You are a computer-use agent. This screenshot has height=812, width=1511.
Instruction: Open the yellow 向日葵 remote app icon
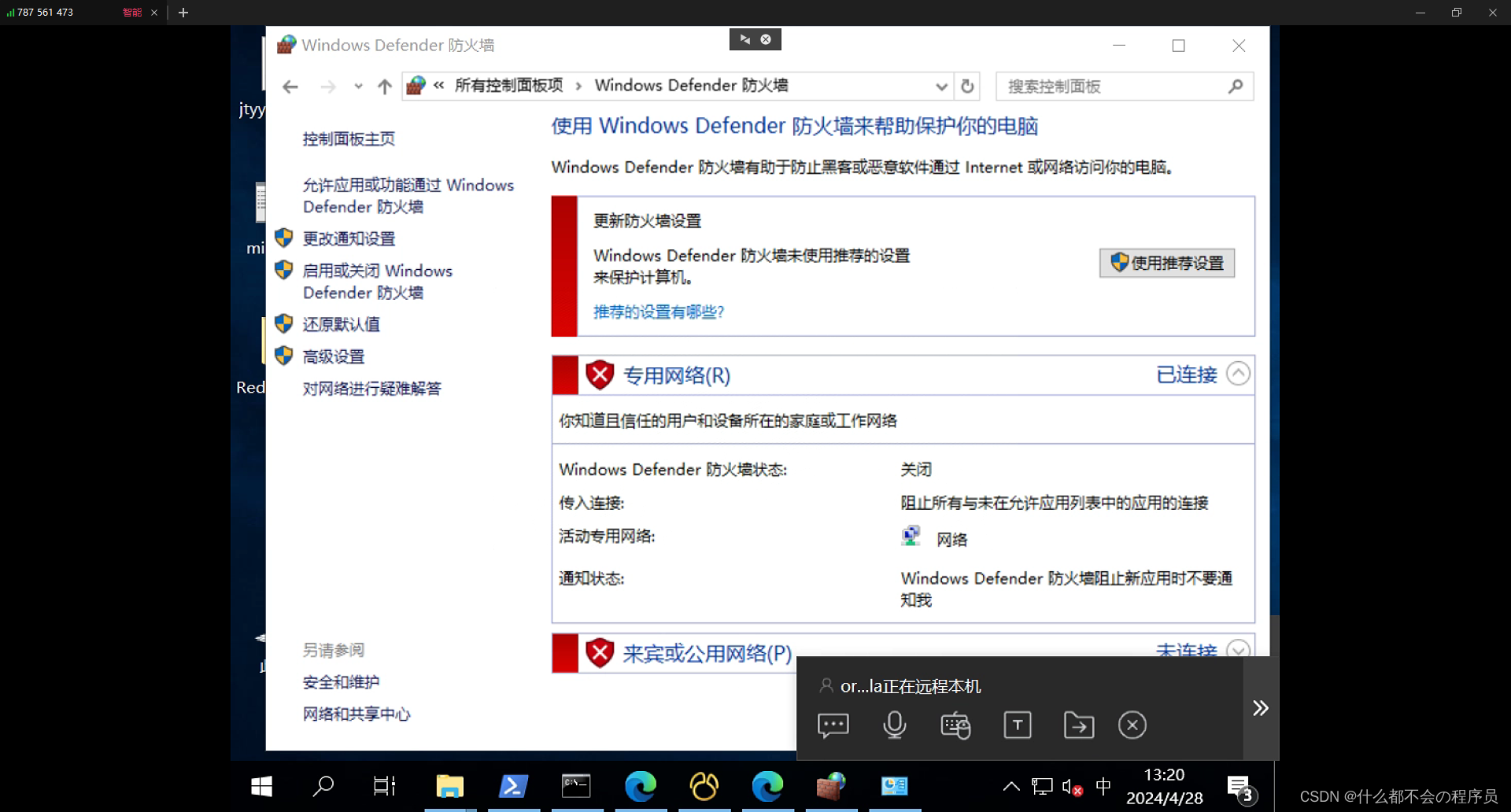704,786
